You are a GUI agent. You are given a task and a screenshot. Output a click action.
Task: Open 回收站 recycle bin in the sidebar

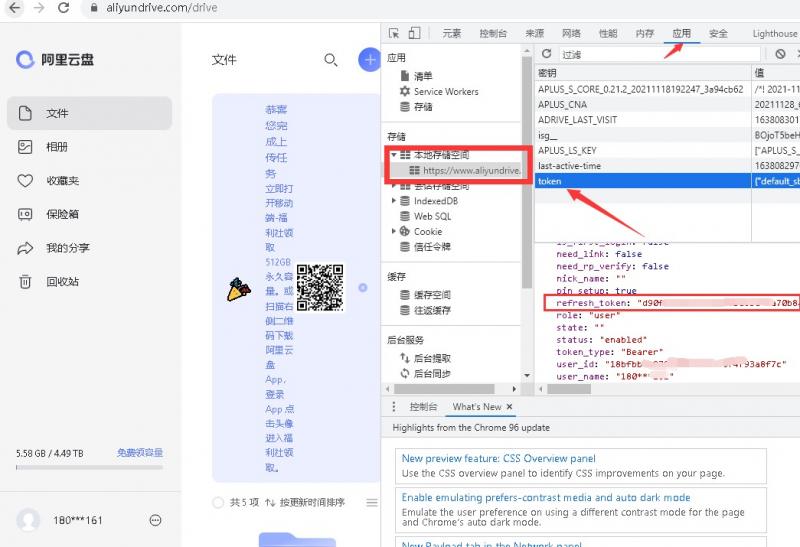point(89,282)
